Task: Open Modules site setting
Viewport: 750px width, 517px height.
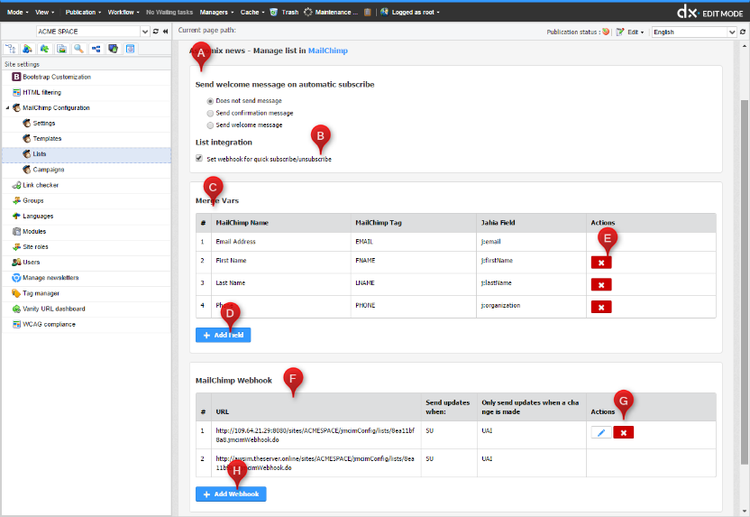Action: (x=34, y=231)
